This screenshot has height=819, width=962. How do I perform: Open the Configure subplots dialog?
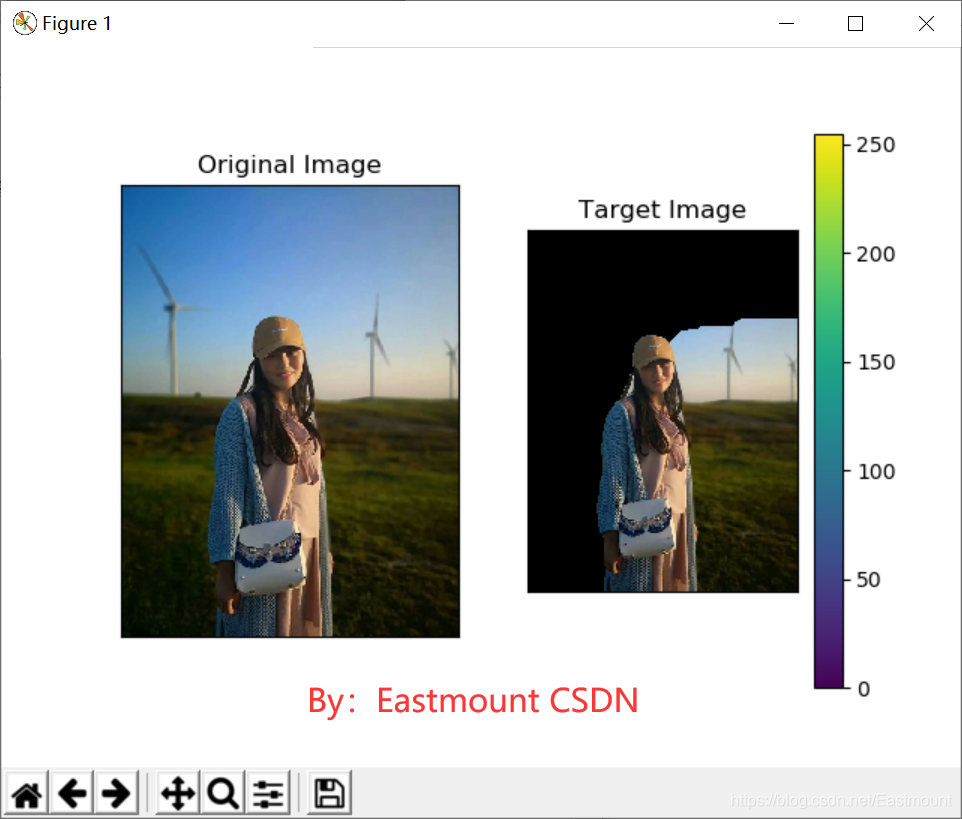click(268, 793)
